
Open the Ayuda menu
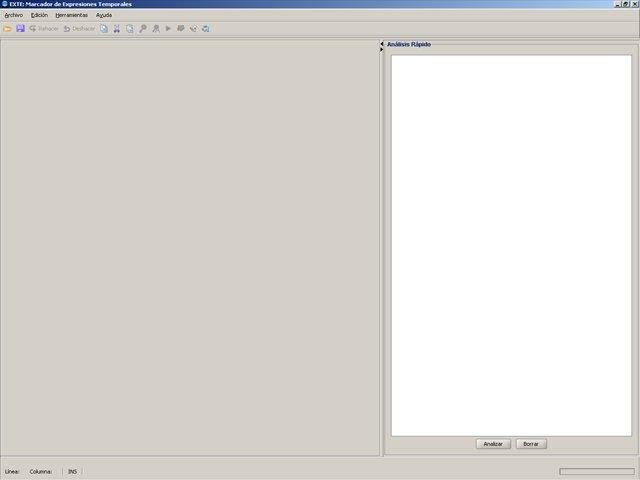point(104,15)
